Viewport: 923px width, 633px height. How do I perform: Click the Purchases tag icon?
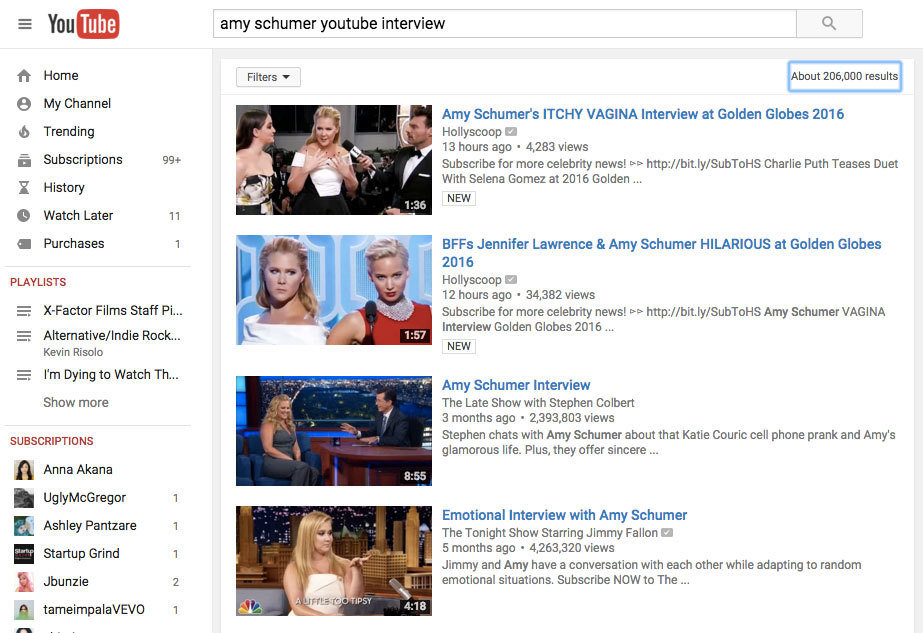point(24,244)
